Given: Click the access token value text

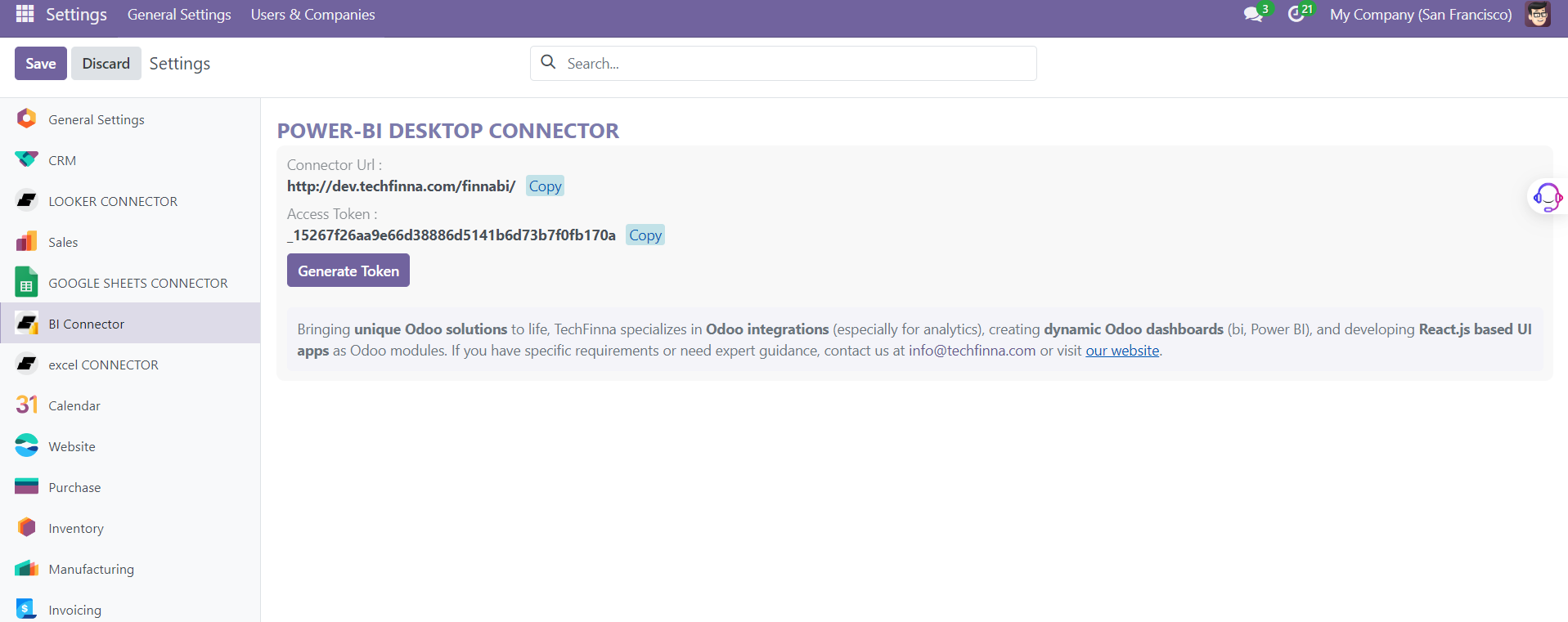Looking at the screenshot, I should (x=452, y=235).
